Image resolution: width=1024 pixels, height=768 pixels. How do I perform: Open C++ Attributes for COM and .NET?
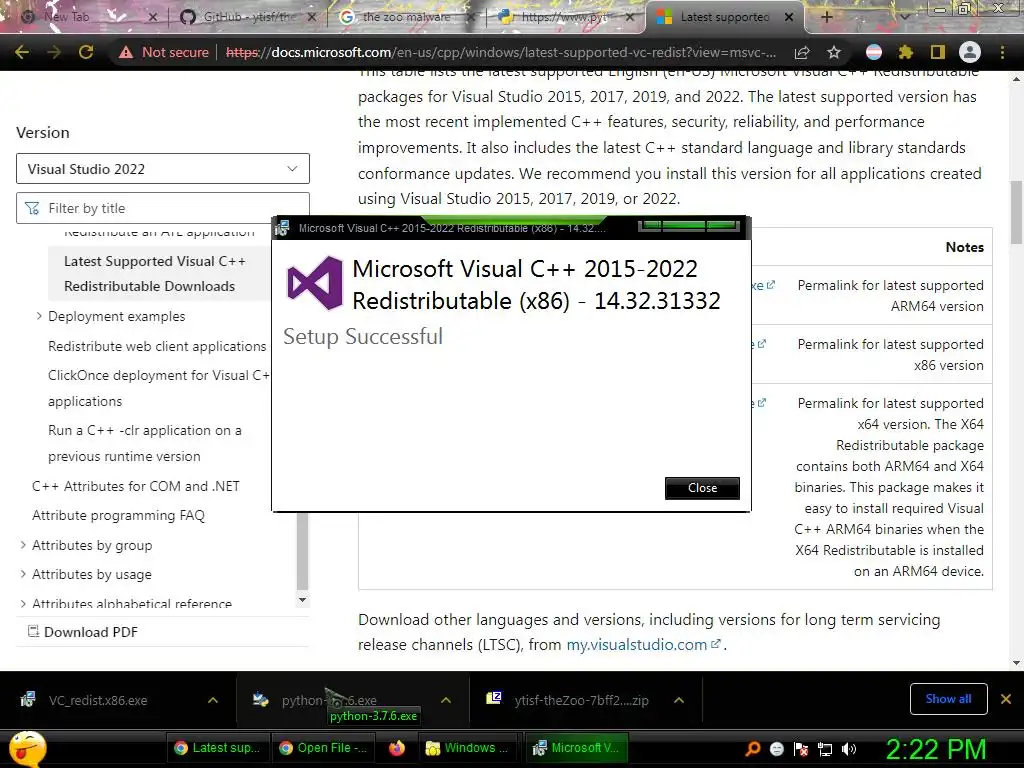coord(136,486)
